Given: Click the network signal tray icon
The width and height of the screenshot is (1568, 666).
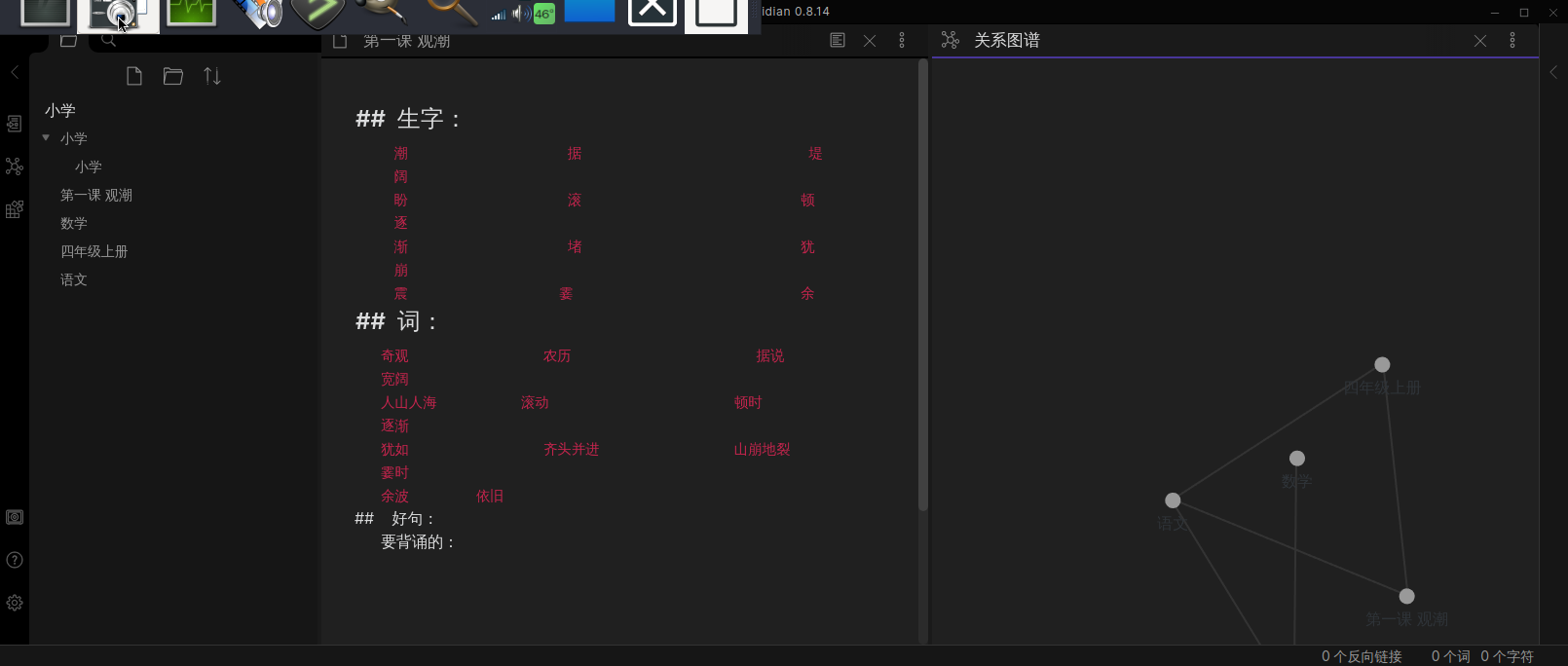Looking at the screenshot, I should [499, 15].
